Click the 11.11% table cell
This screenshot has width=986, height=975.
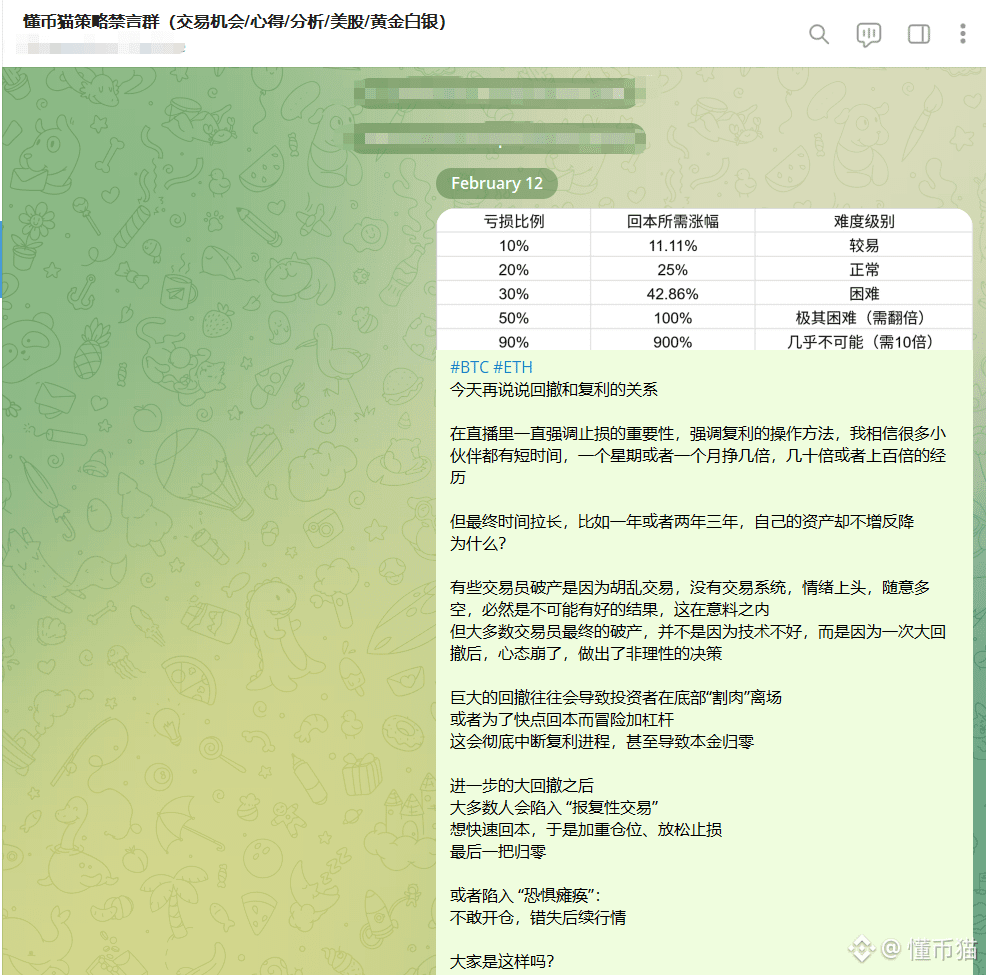673,246
